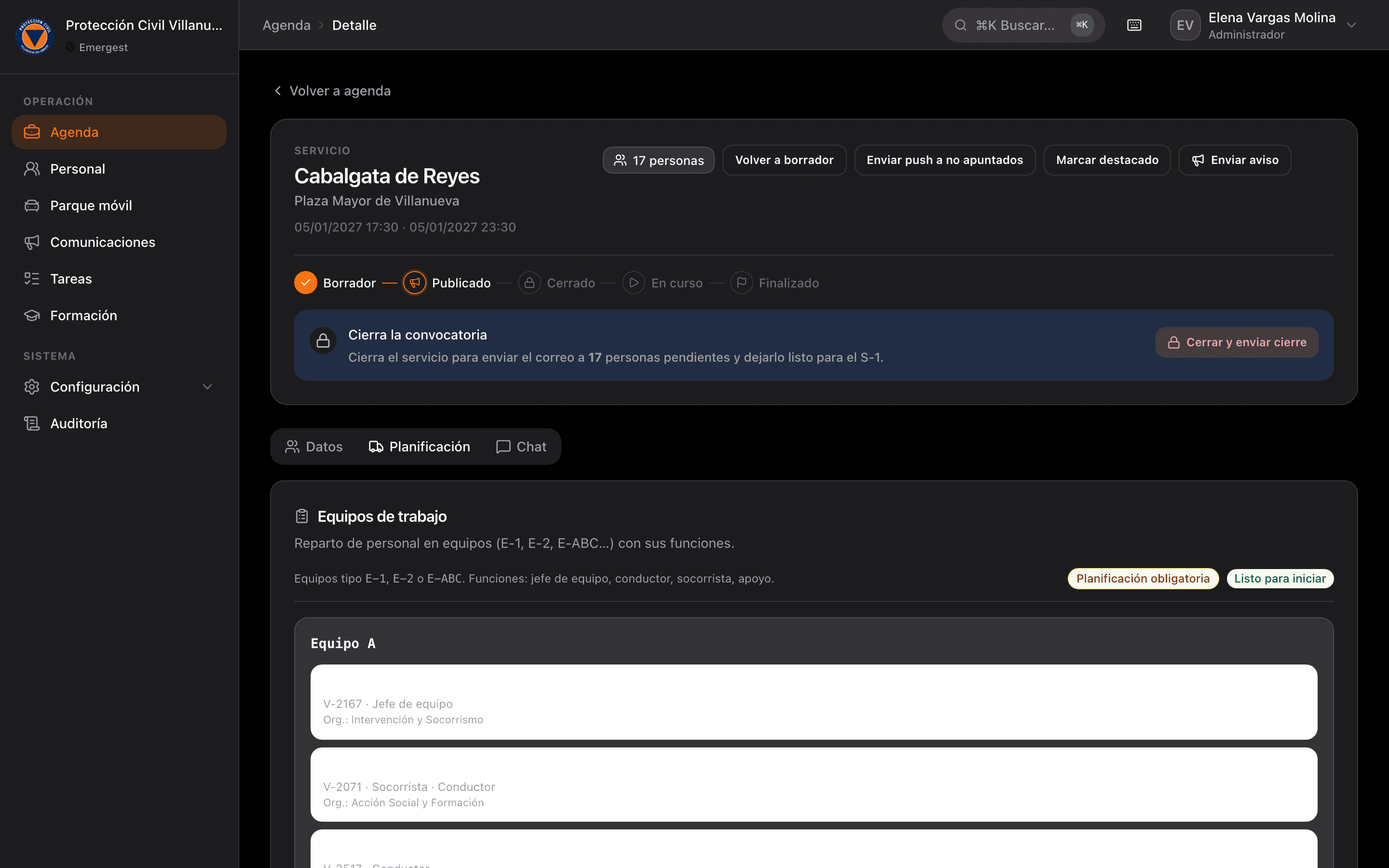Click Volver a borrador button
Viewport: 1389px width, 868px height.
pos(784,160)
